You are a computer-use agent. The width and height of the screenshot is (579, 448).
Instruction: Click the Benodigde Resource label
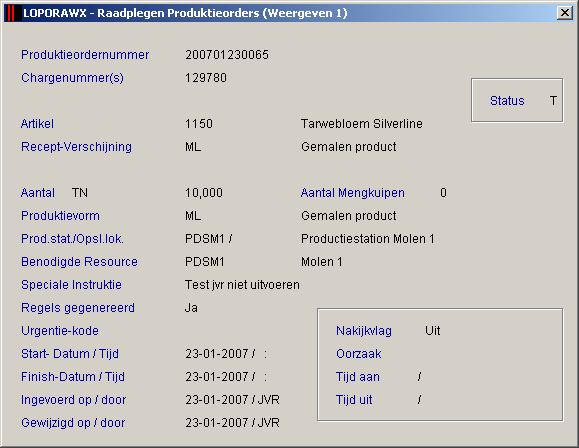coord(79,262)
